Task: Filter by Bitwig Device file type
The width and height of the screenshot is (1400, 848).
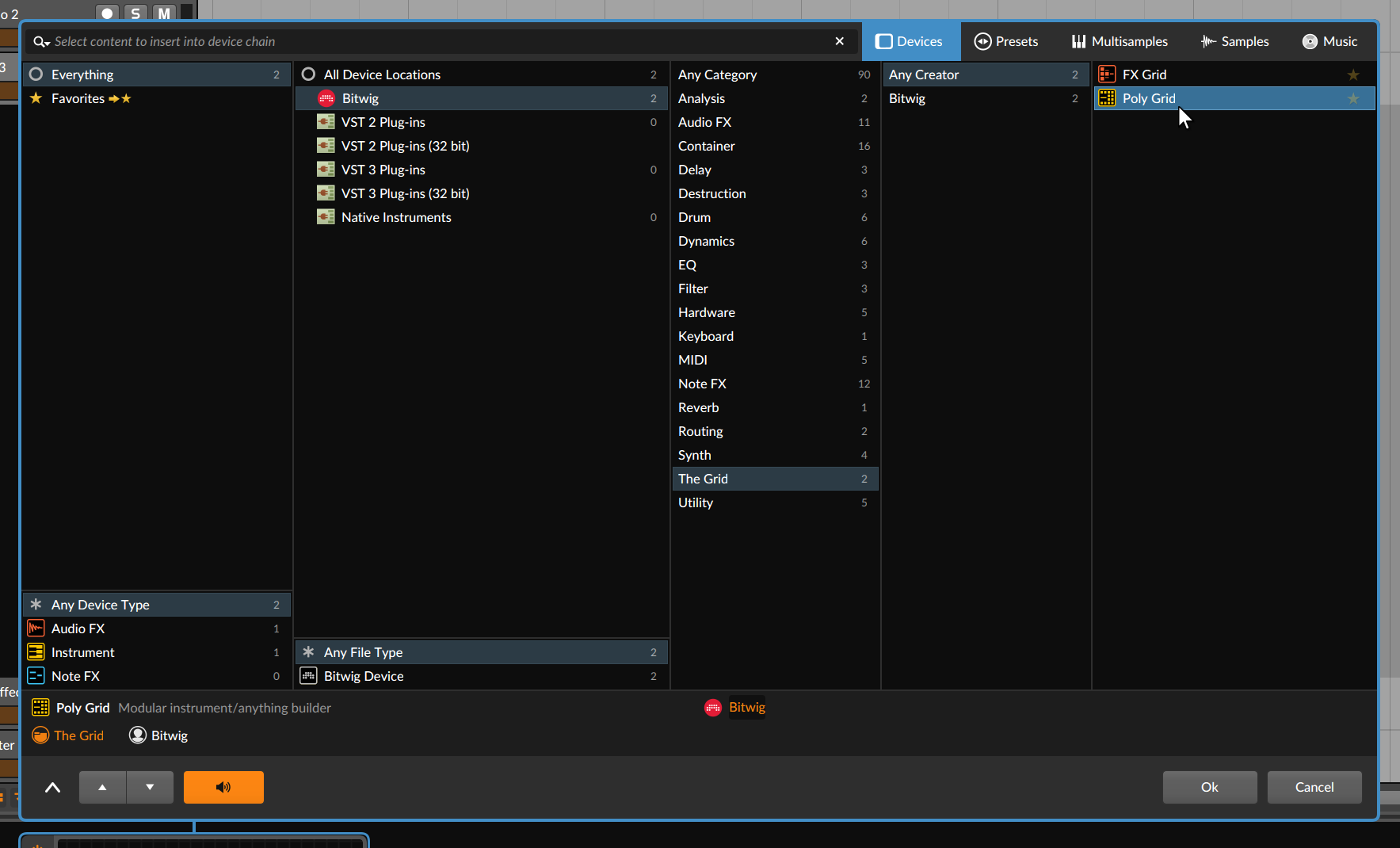Action: 482,676
